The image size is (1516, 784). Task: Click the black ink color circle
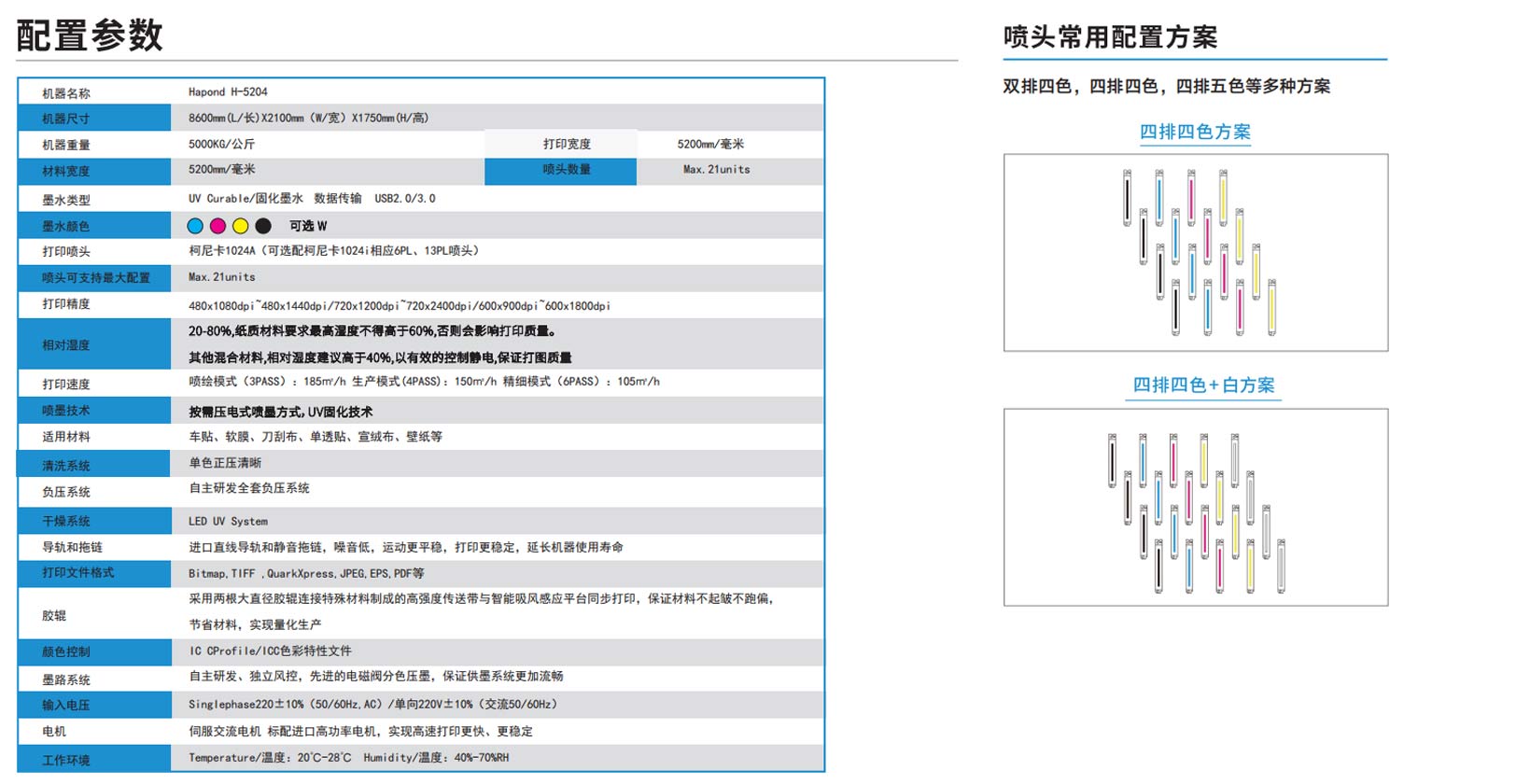click(263, 226)
